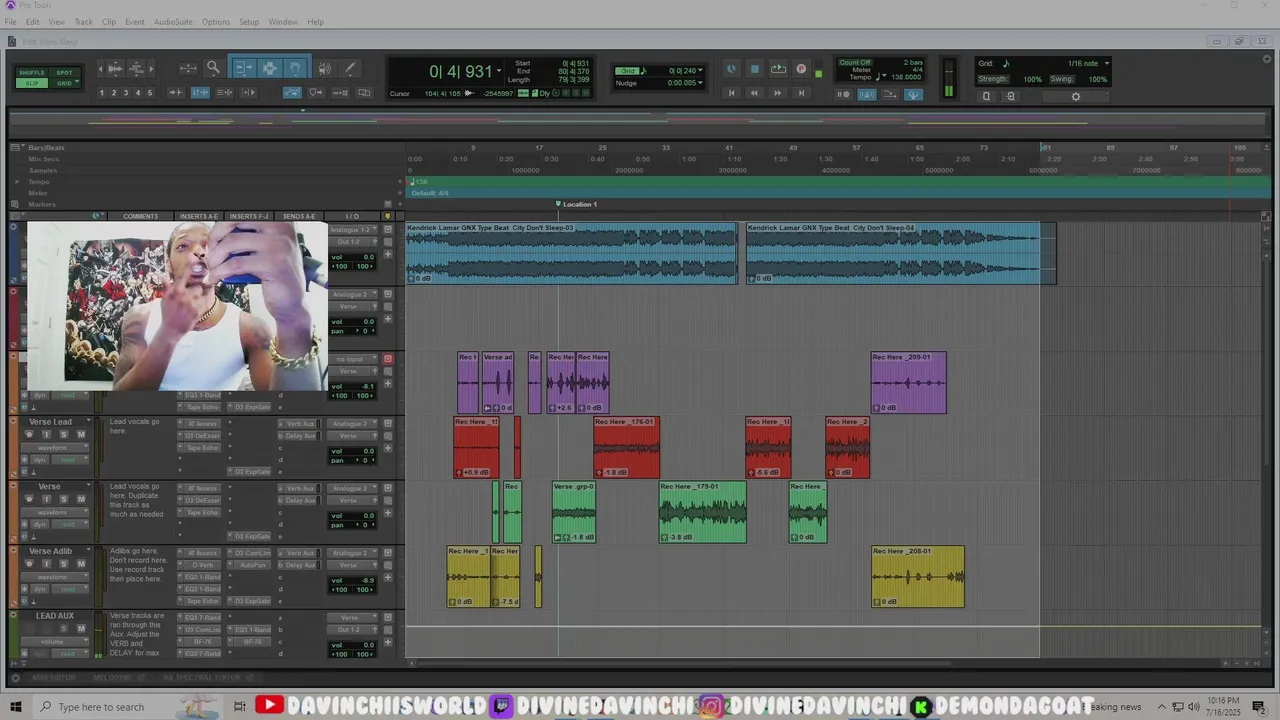
Task: Open the Clip menu
Action: click(108, 22)
